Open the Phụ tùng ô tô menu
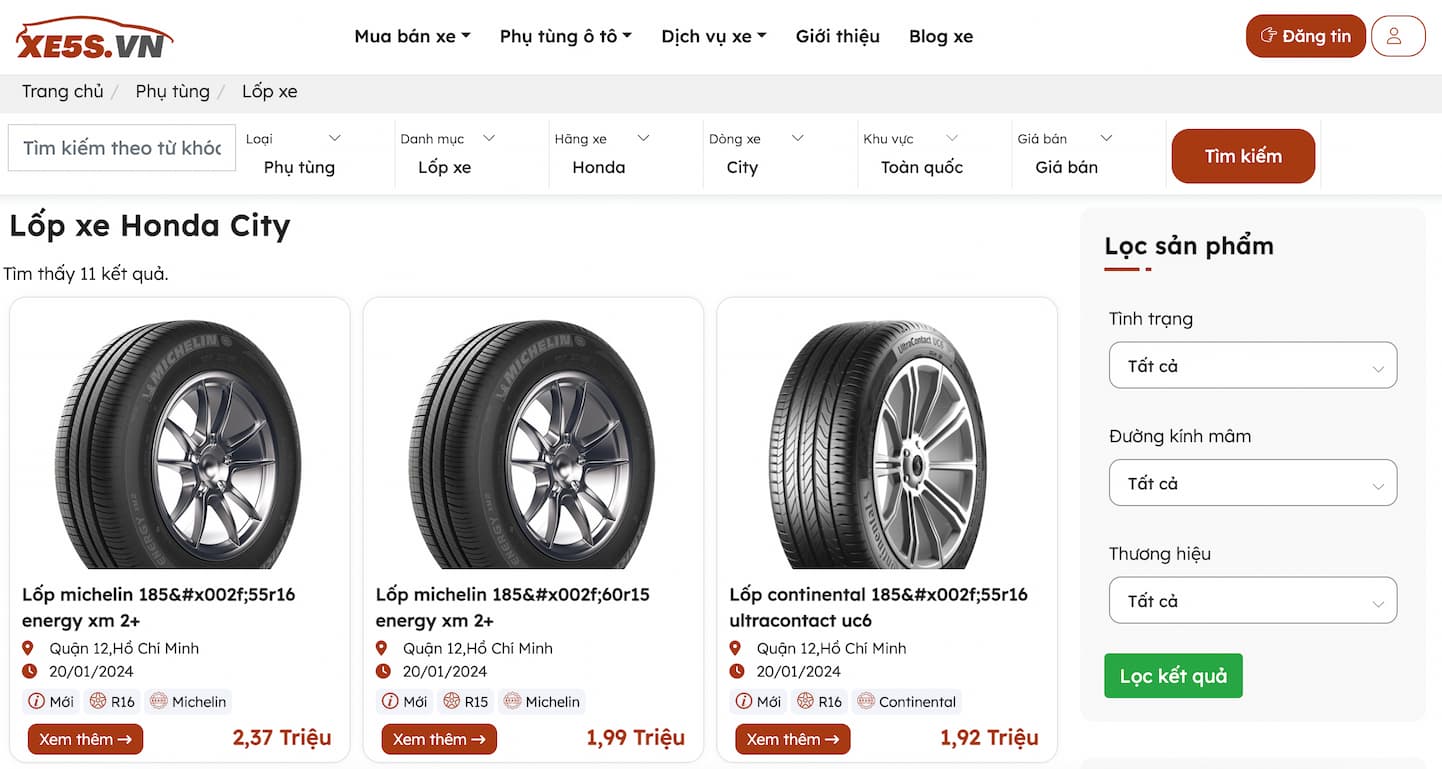Screen dimensions: 1442x769 point(565,36)
